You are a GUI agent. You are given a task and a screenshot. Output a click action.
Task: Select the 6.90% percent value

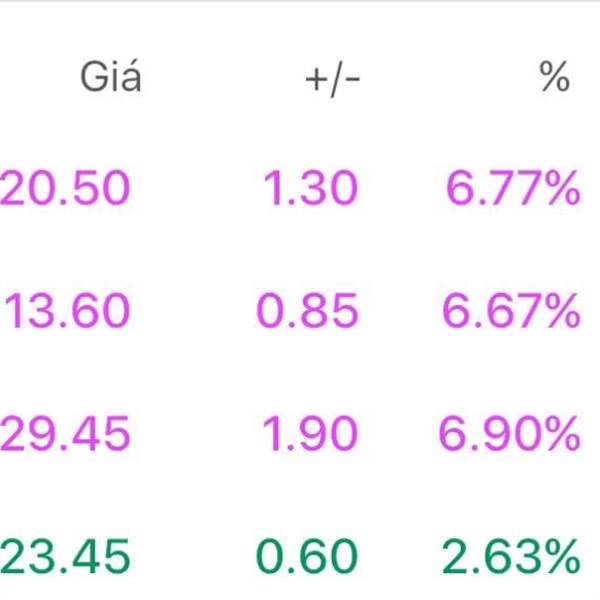coord(510,434)
